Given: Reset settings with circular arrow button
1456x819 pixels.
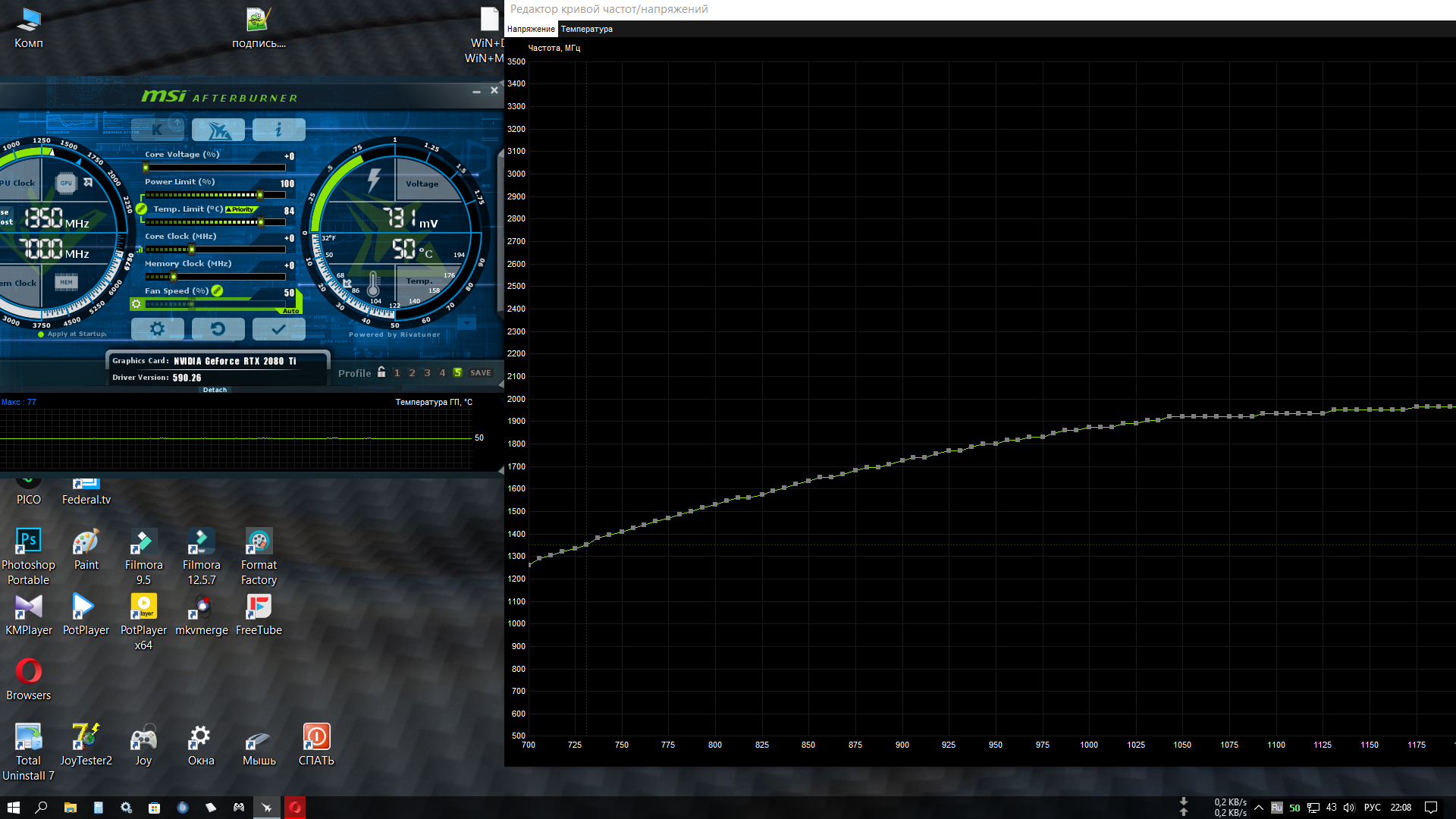Looking at the screenshot, I should point(218,329).
